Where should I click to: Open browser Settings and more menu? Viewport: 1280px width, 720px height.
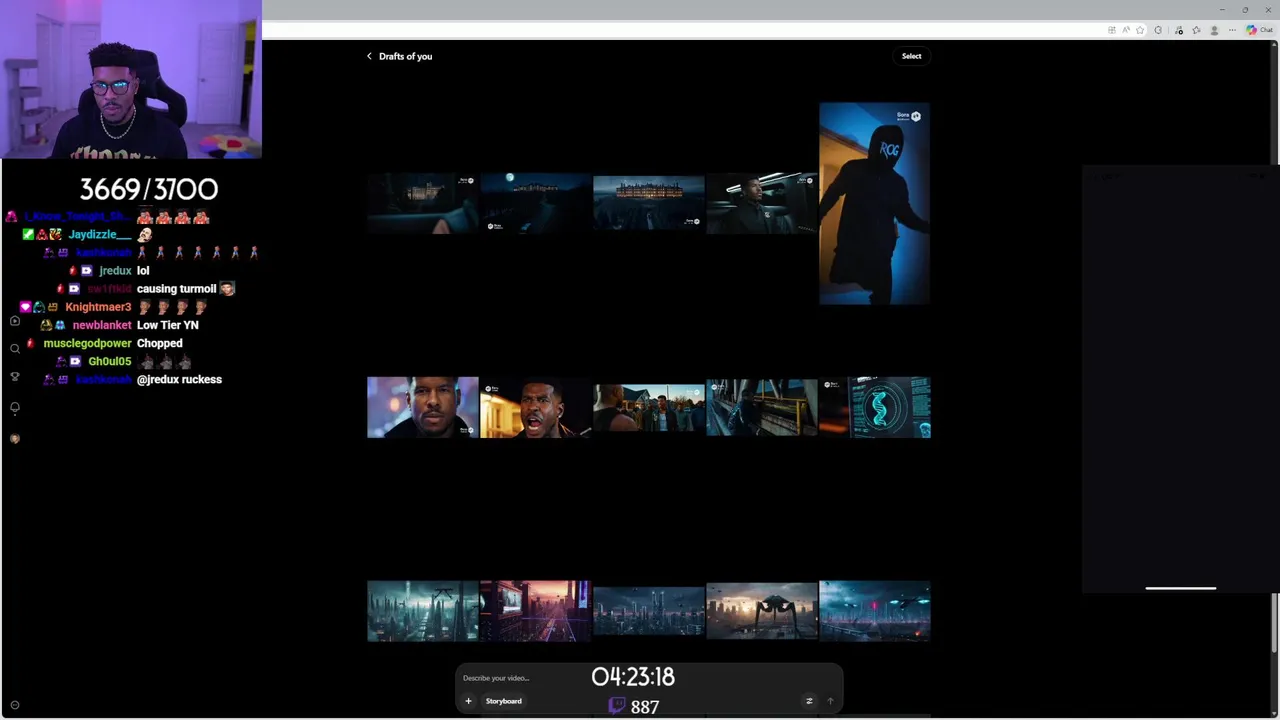pyautogui.click(x=1230, y=30)
